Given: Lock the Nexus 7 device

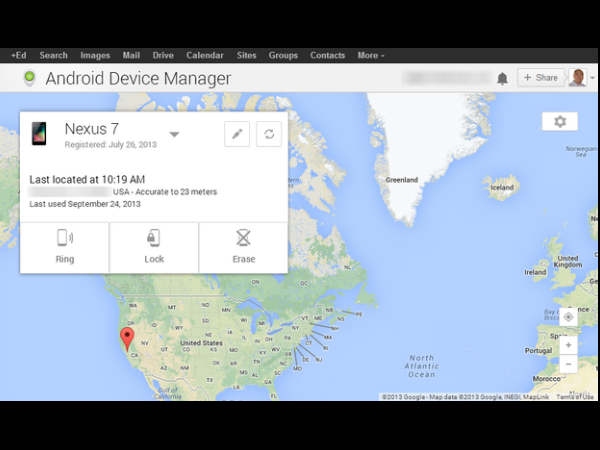Looking at the screenshot, I should [x=154, y=248].
